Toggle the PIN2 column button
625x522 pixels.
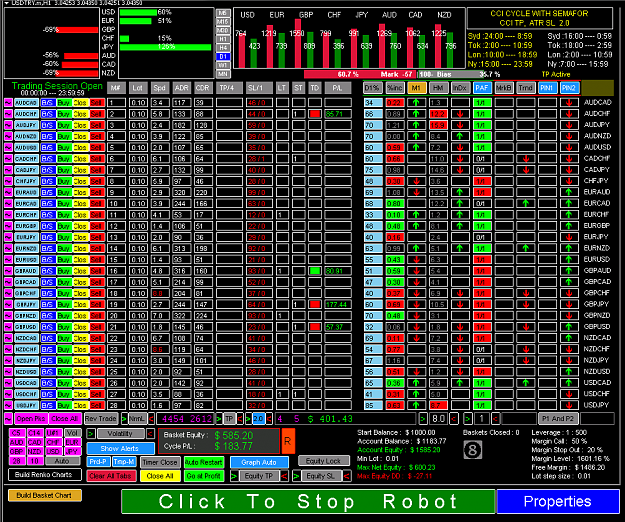[569, 88]
